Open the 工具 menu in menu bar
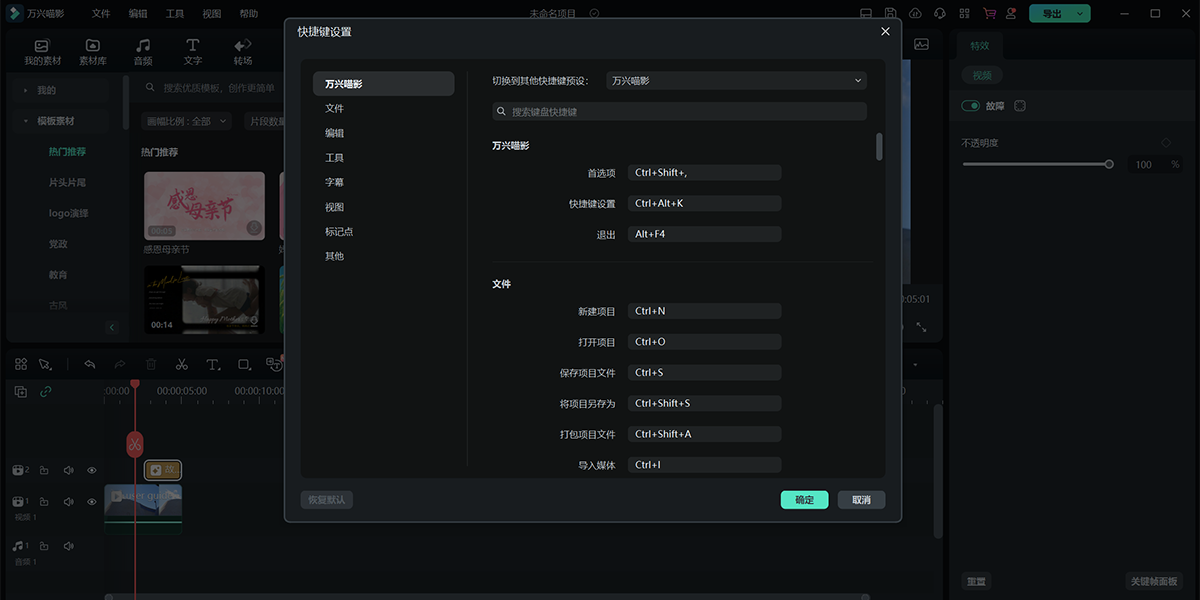 [x=175, y=14]
